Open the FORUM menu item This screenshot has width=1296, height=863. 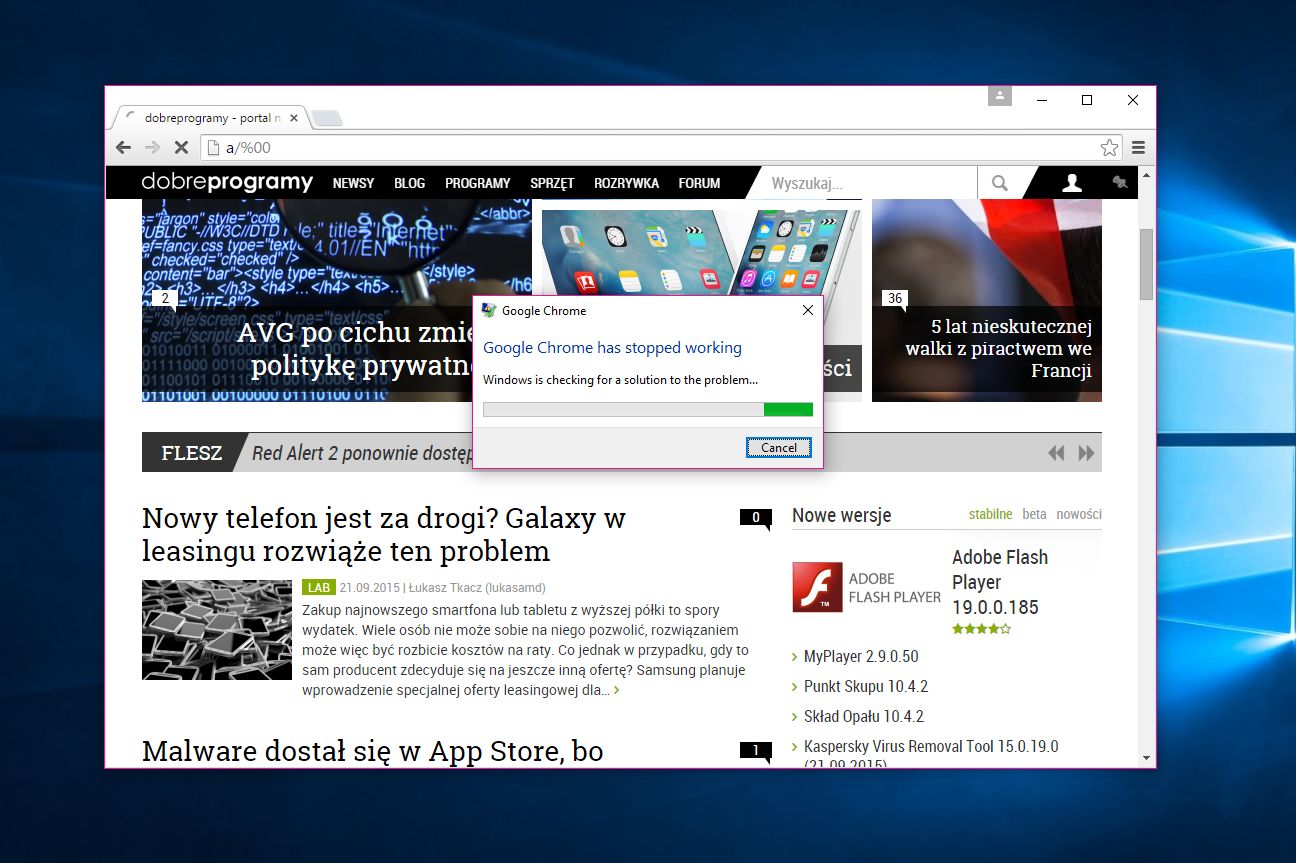tap(699, 183)
